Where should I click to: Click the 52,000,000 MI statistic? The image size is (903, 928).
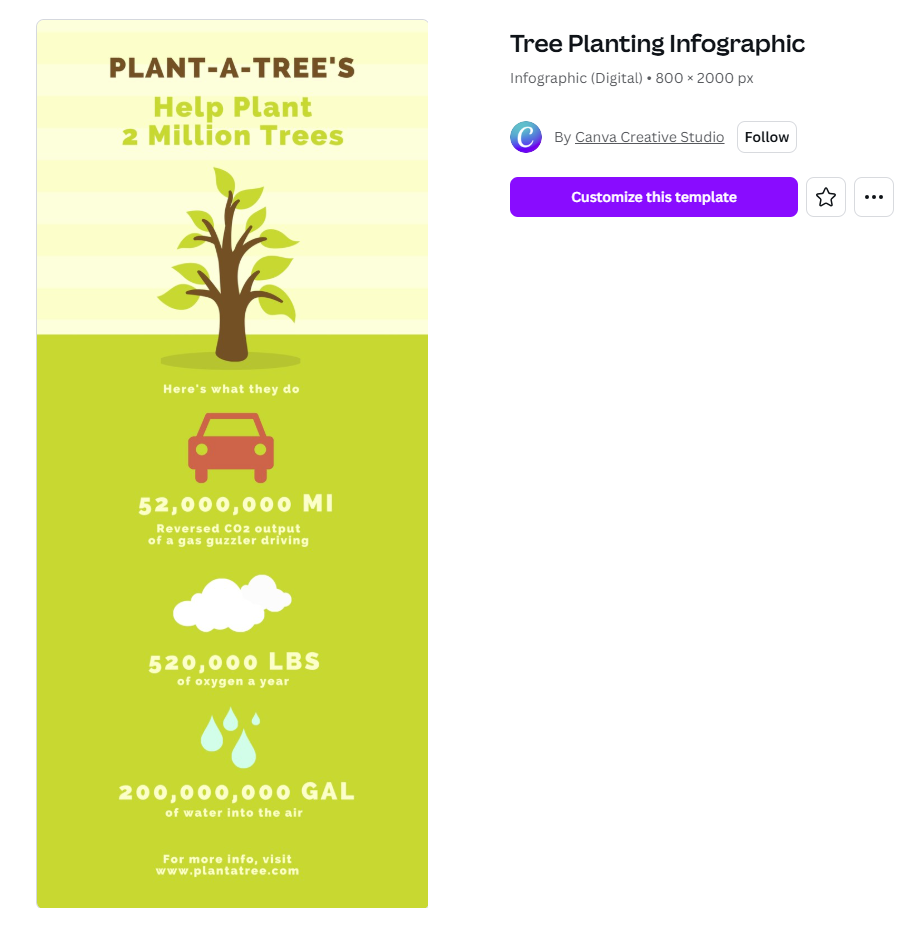coord(236,504)
